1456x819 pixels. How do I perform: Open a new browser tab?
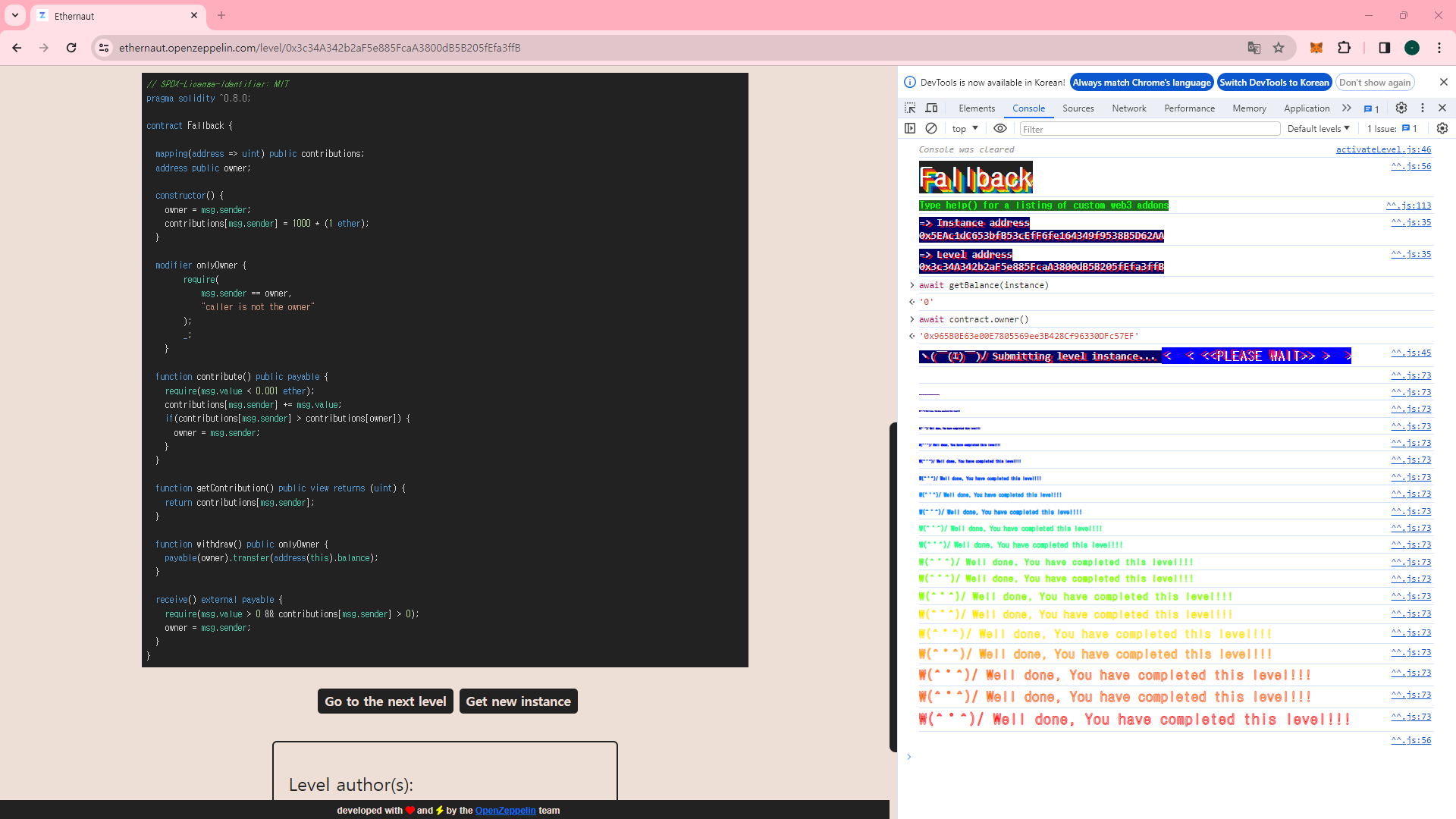pyautogui.click(x=221, y=15)
